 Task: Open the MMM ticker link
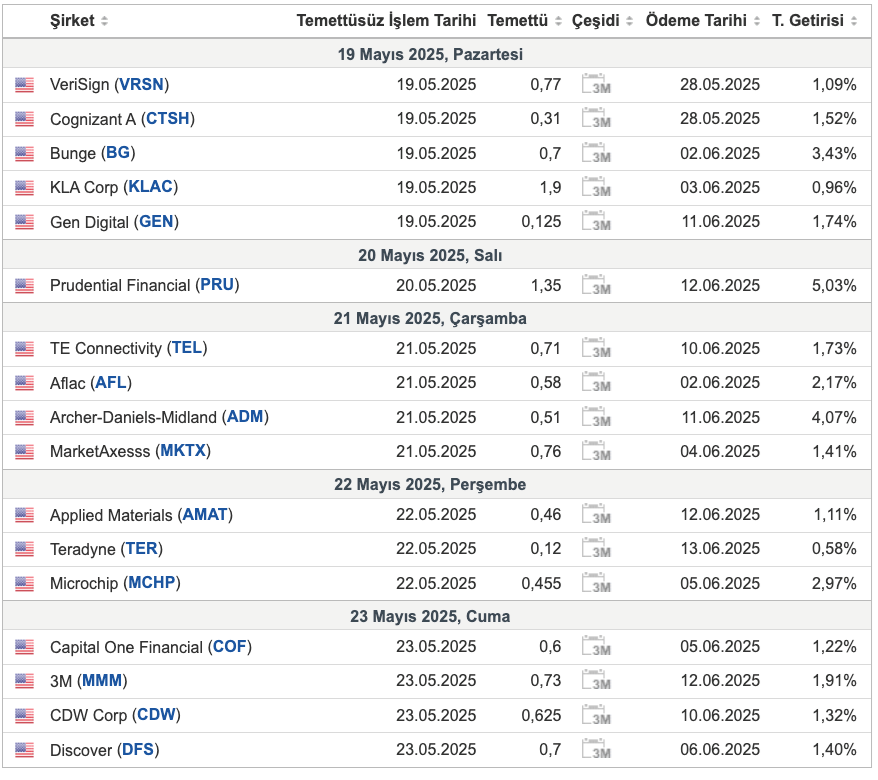click(102, 681)
